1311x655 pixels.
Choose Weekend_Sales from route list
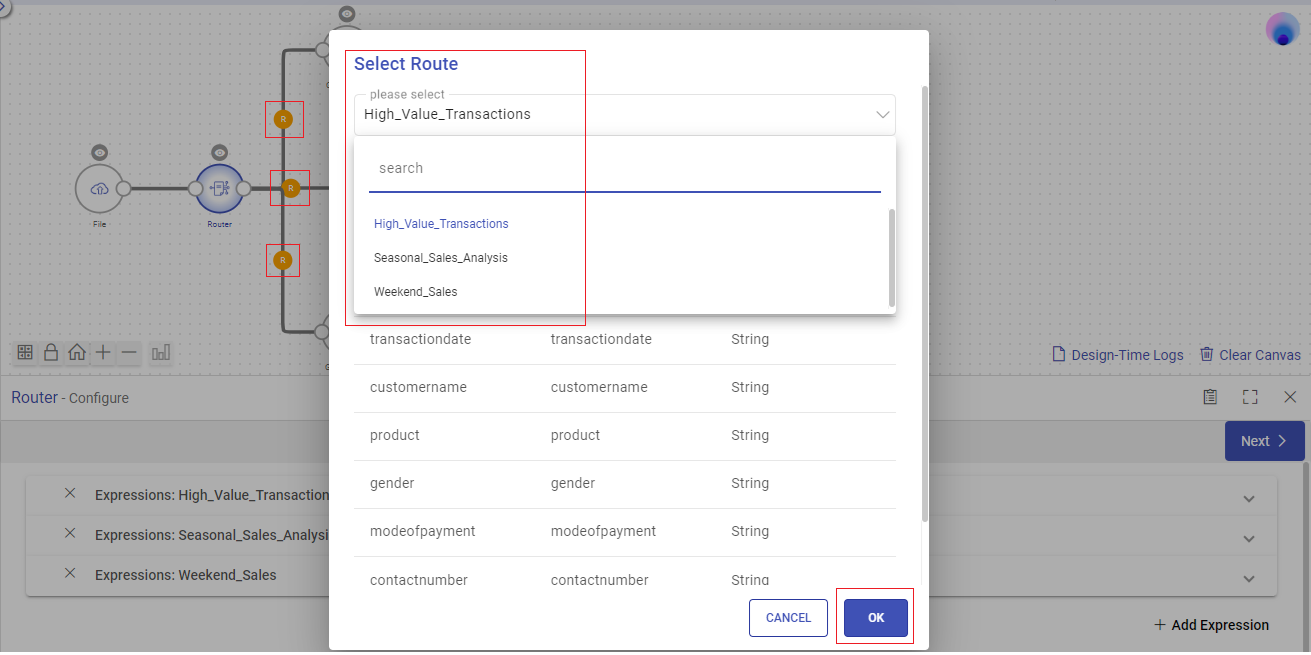click(416, 292)
